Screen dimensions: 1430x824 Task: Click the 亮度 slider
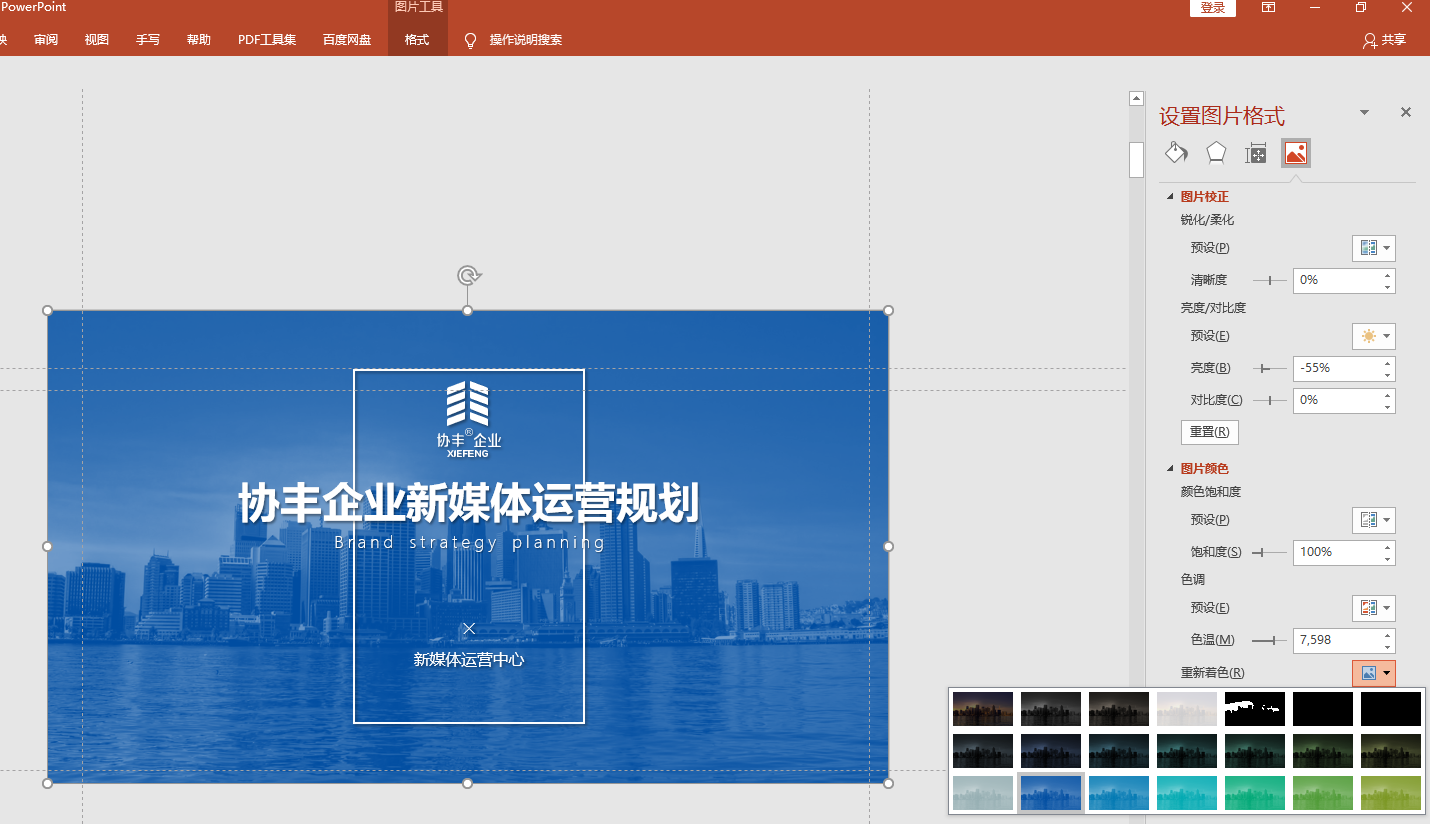click(1270, 369)
